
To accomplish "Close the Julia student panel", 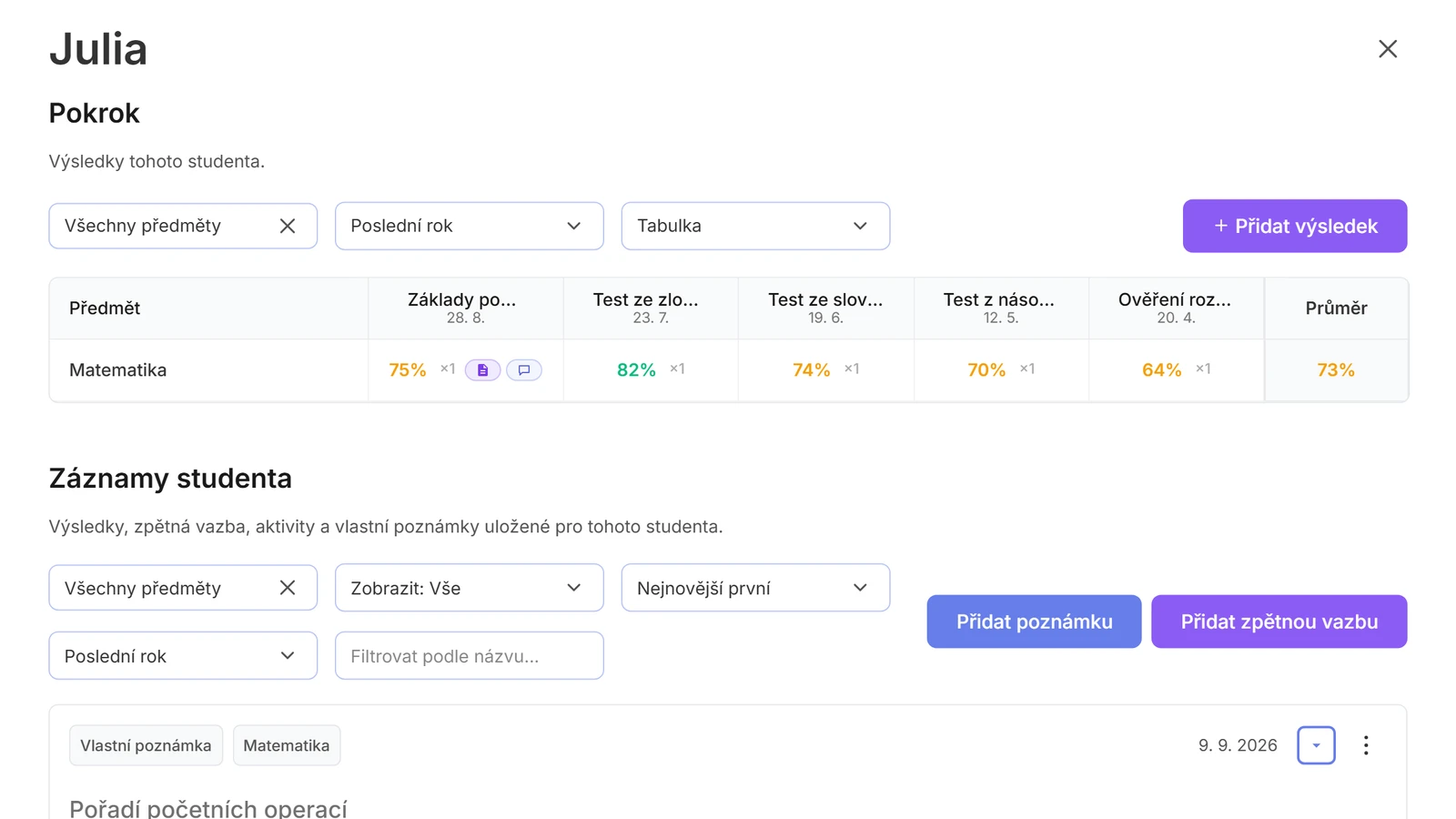I will click(x=1387, y=49).
